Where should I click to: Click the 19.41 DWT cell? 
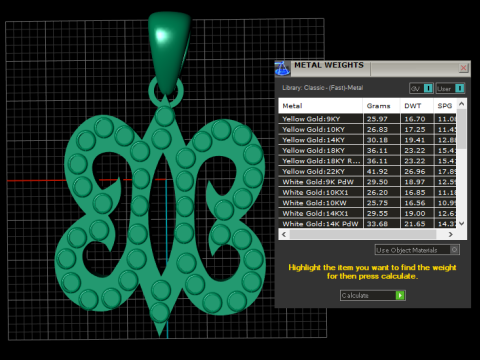pyautogui.click(x=417, y=140)
